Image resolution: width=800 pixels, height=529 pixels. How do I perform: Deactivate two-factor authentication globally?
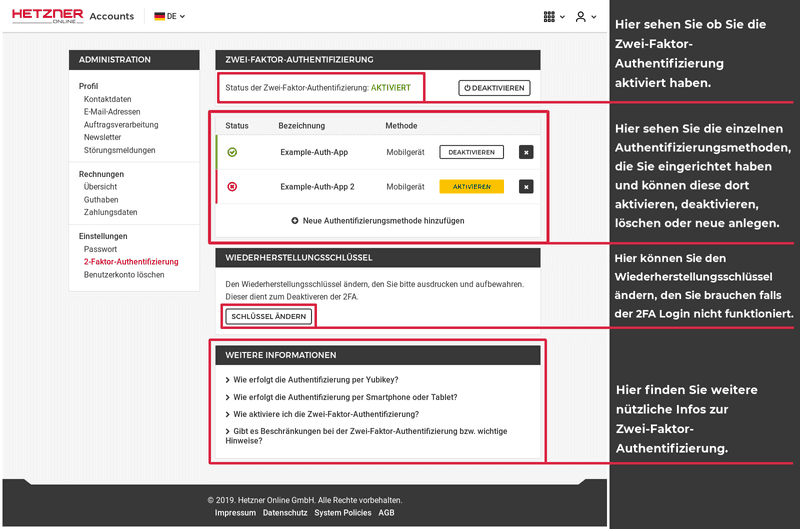[x=494, y=88]
